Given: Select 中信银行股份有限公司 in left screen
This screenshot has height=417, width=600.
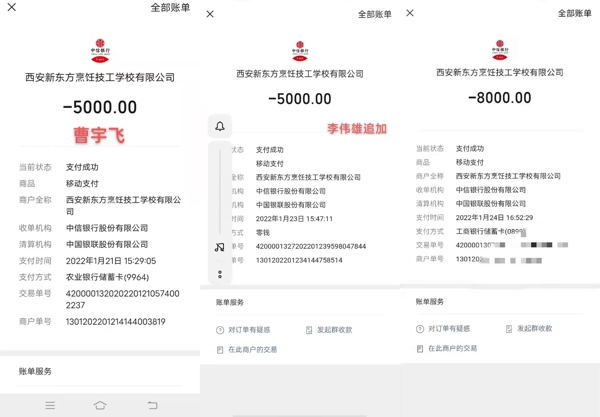Looking at the screenshot, I should 107,228.
